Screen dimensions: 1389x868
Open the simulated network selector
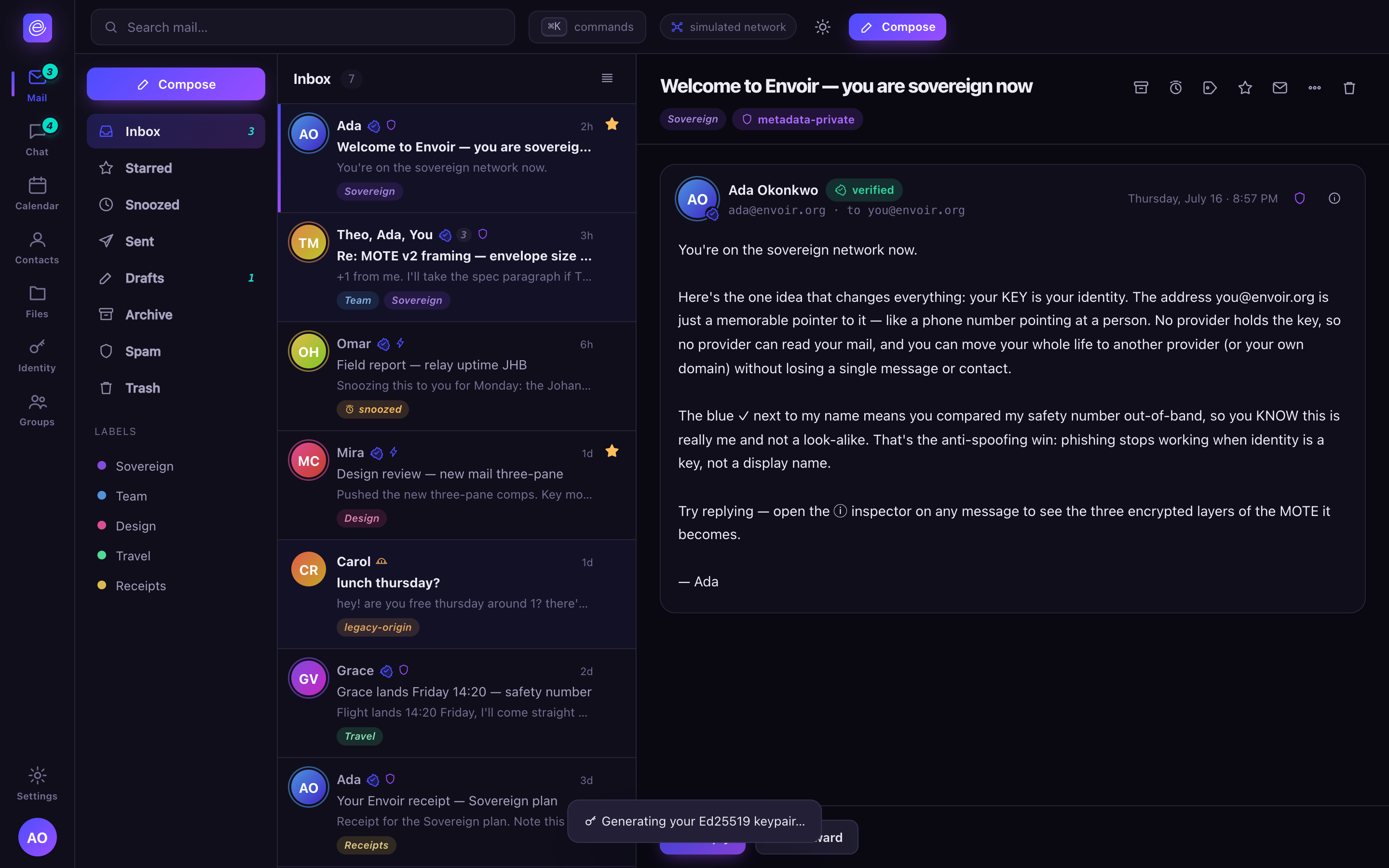tap(728, 27)
